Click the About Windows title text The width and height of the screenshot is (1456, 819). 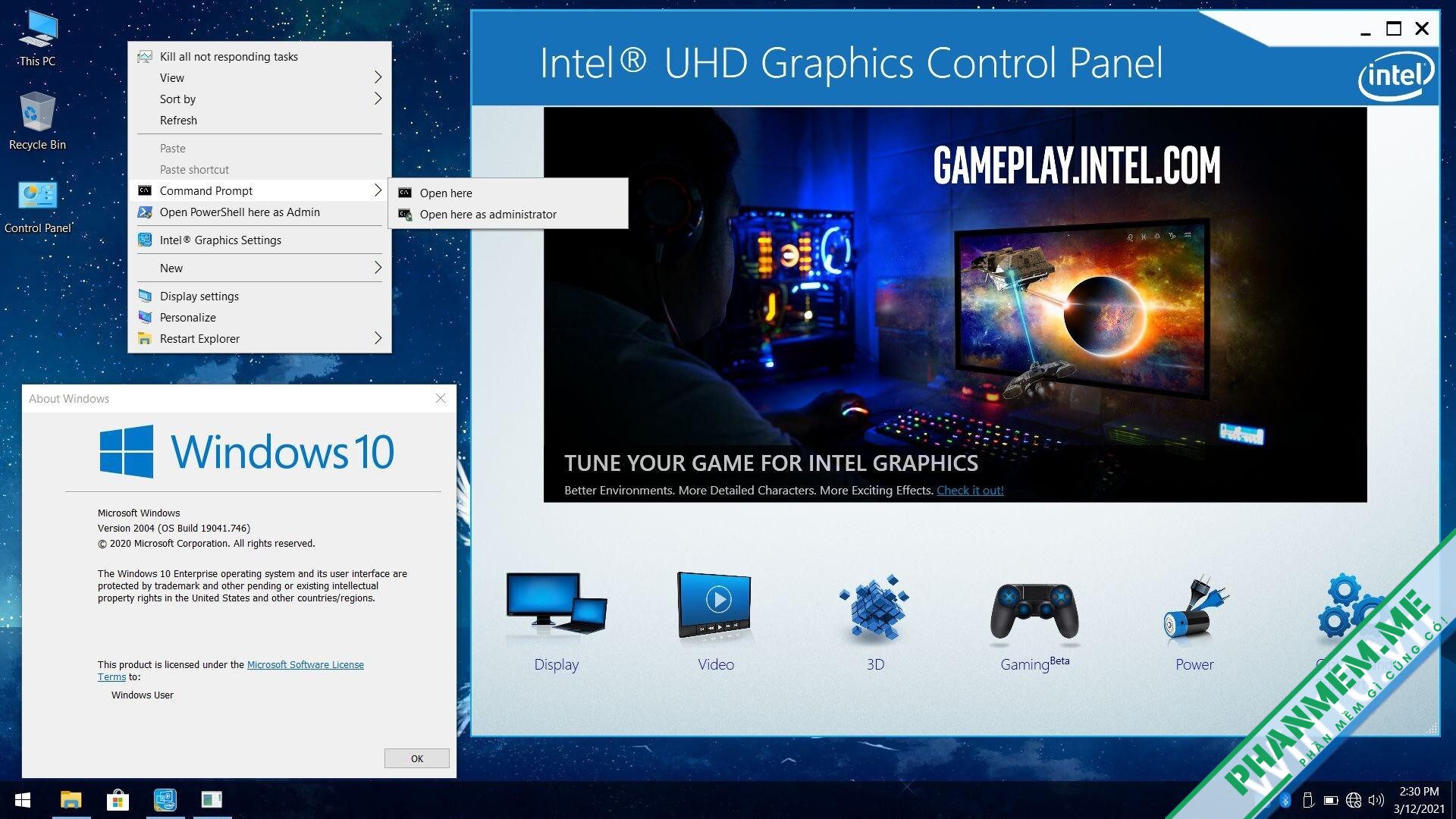69,399
